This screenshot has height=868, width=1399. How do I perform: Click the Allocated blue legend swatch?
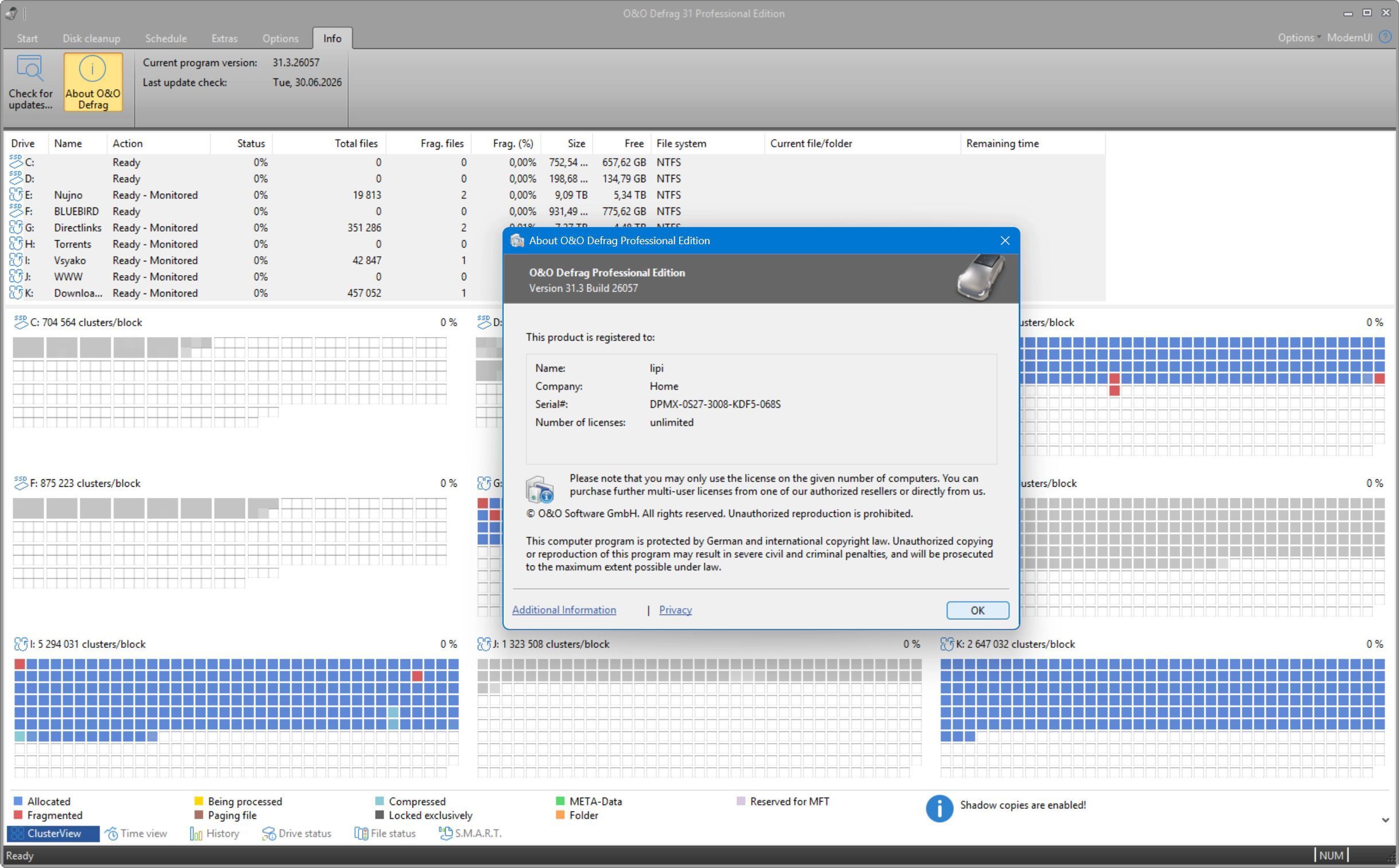(18, 801)
